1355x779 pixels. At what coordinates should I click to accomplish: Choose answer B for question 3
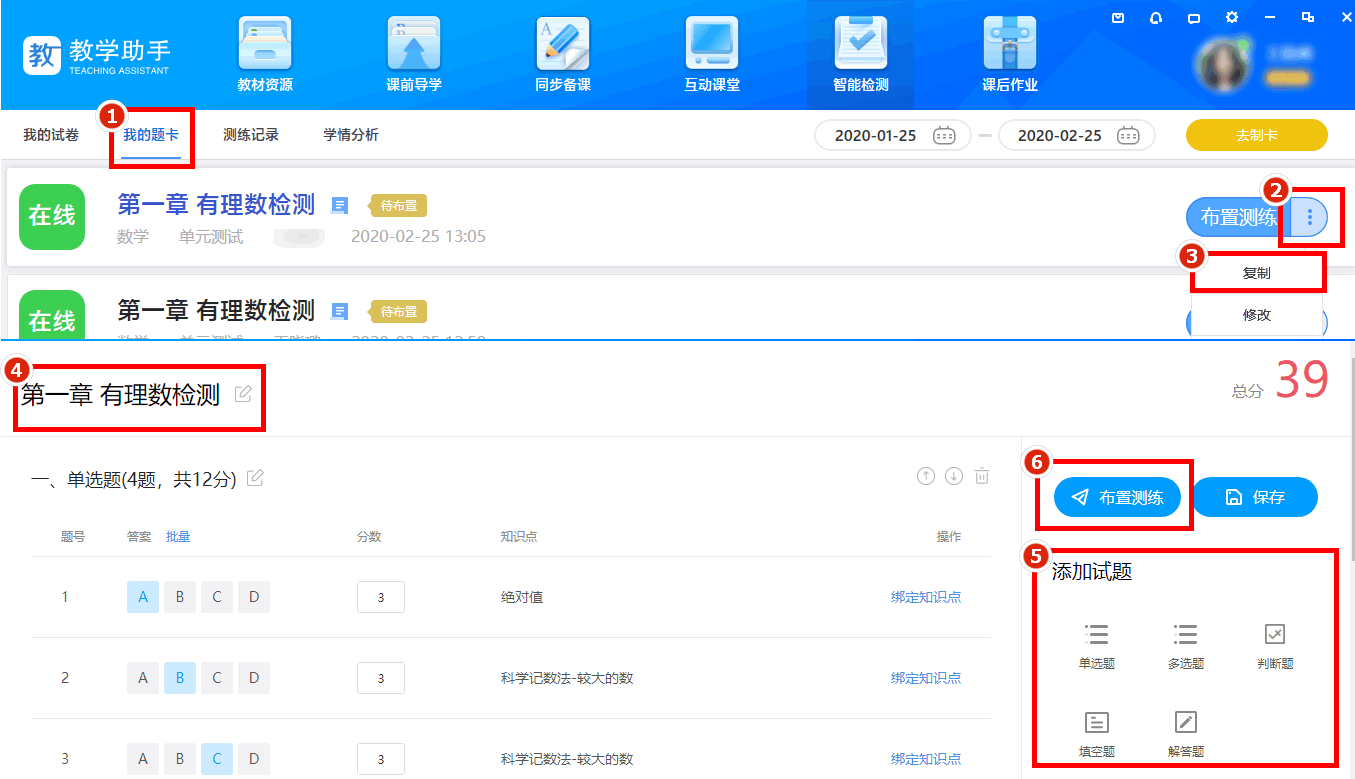(180, 759)
